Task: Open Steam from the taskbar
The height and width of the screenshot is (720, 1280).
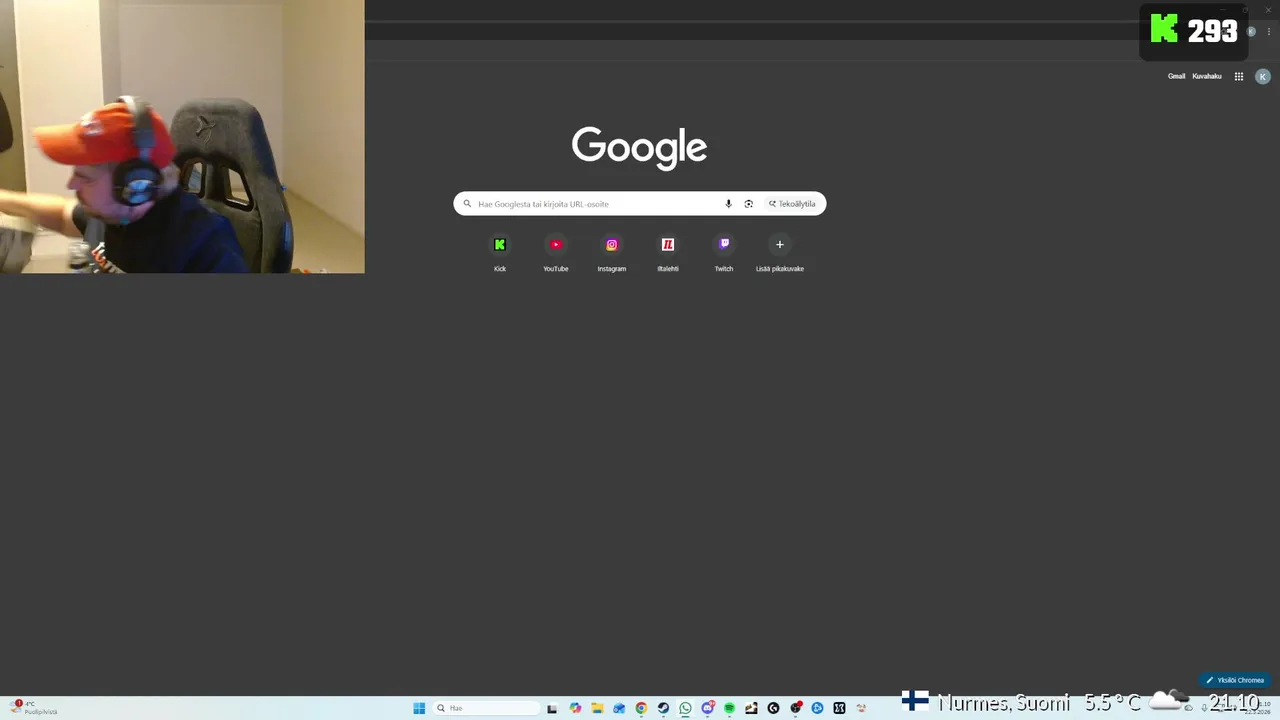Action: pyautogui.click(x=663, y=708)
